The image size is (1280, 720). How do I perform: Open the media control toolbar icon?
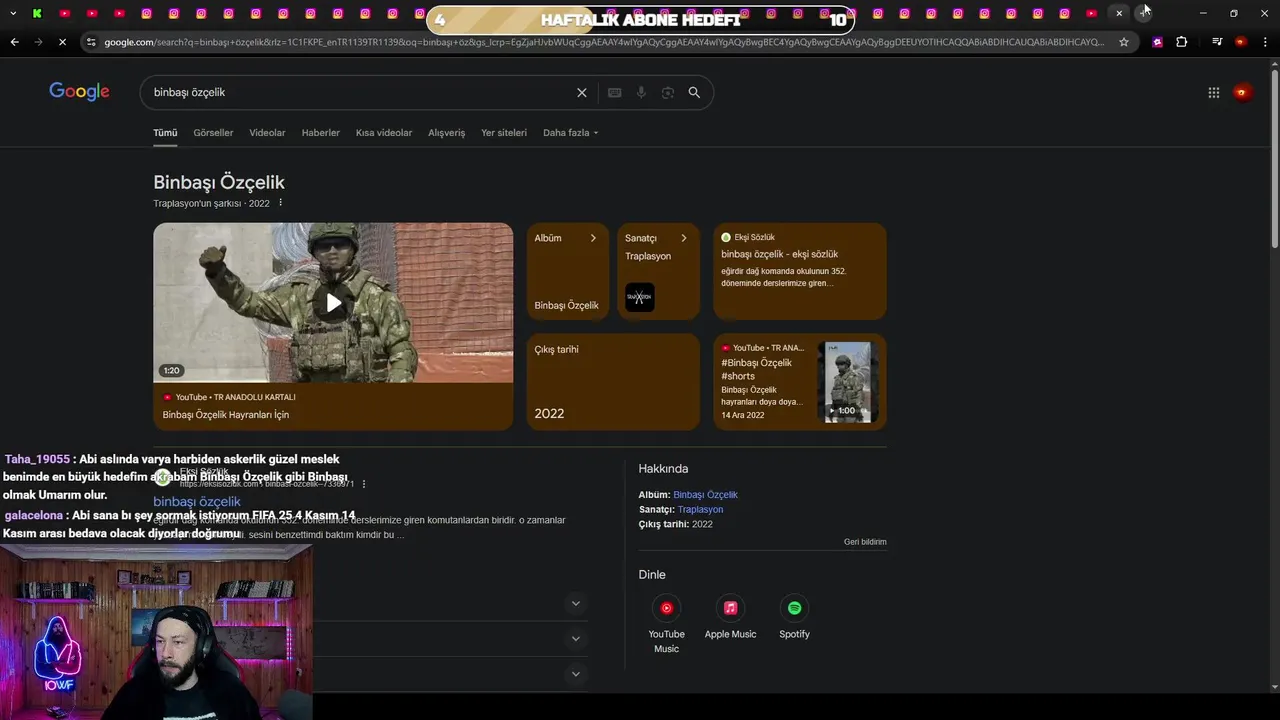click(x=1217, y=42)
